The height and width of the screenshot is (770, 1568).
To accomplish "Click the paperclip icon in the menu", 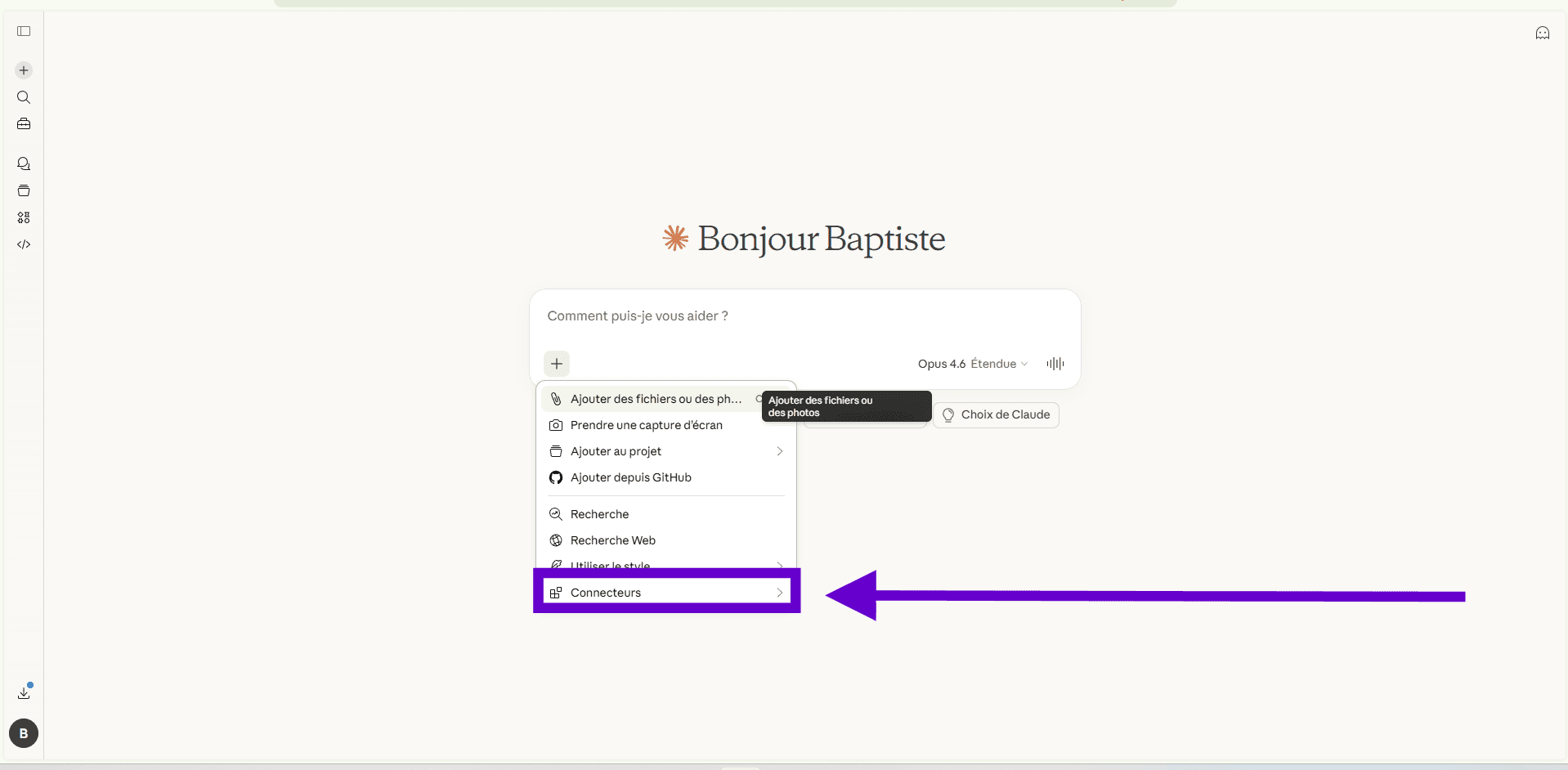I will pos(556,399).
